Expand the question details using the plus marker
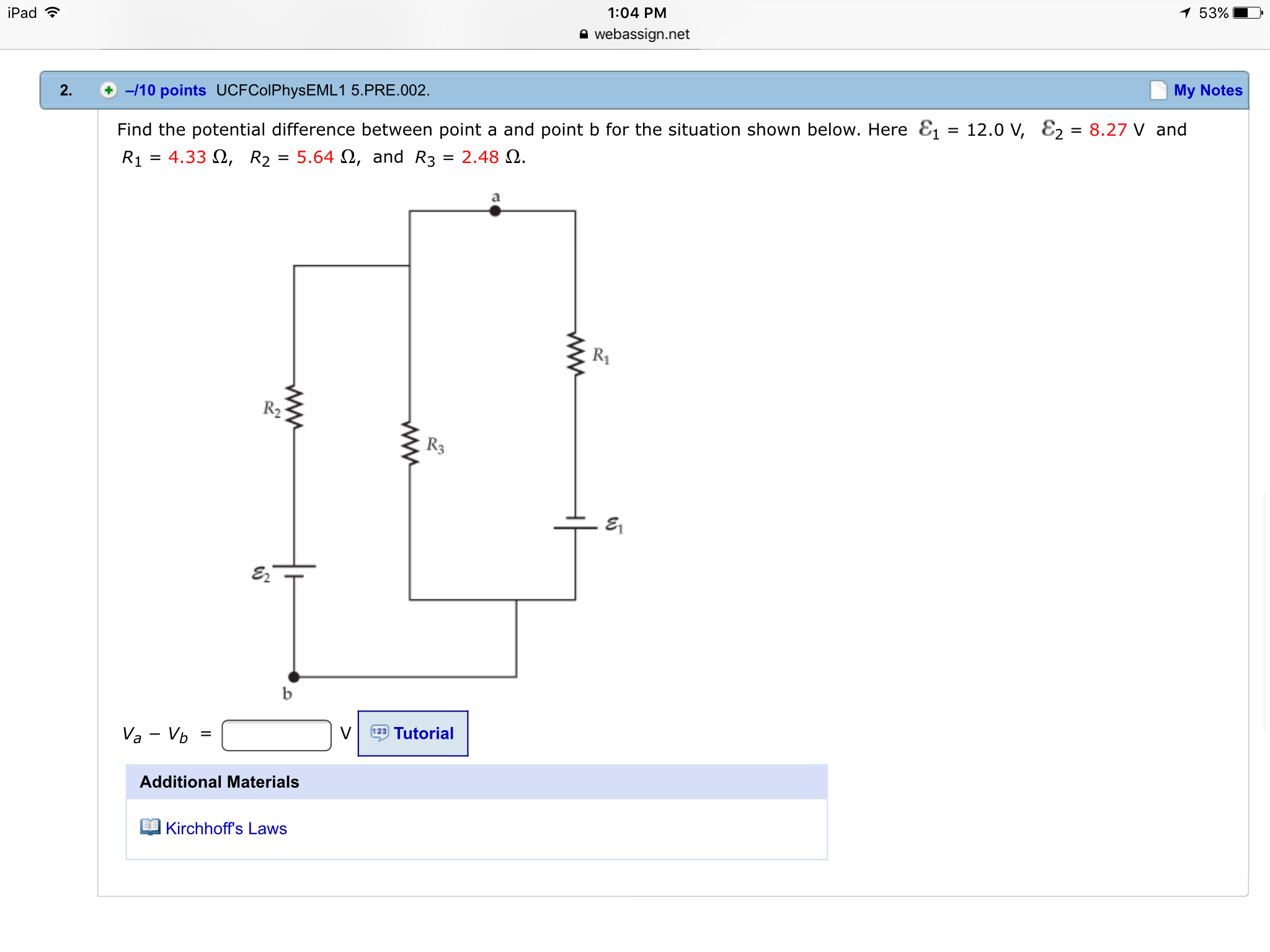 click(x=107, y=90)
